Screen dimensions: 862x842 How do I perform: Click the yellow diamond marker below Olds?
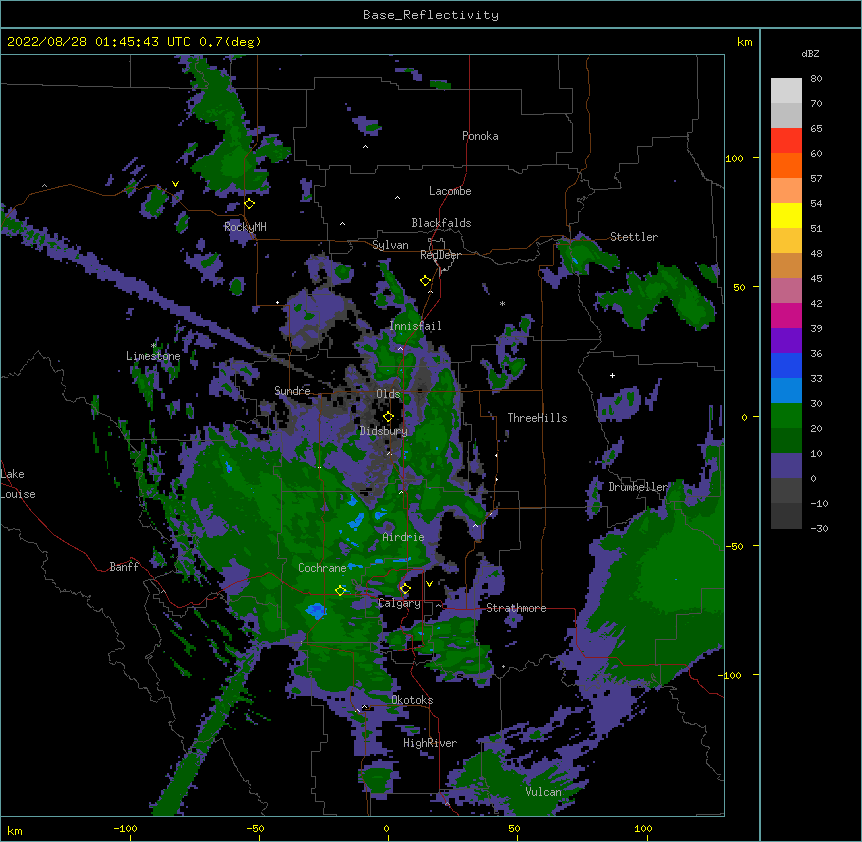388,417
